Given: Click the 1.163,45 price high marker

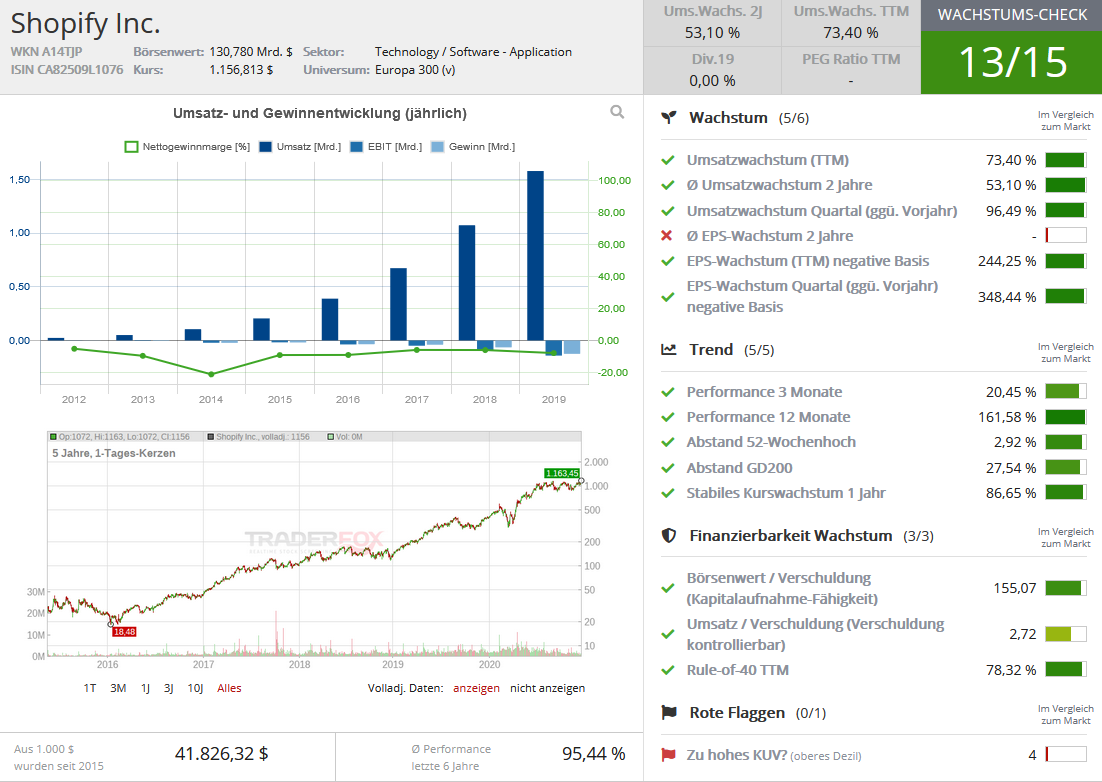Looking at the screenshot, I should 562,474.
